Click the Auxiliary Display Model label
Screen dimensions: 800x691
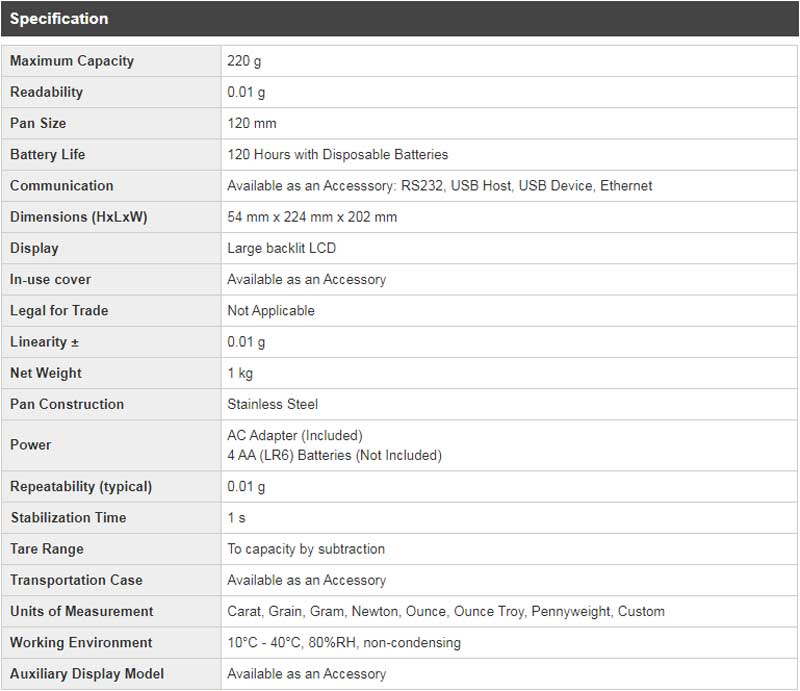click(87, 674)
